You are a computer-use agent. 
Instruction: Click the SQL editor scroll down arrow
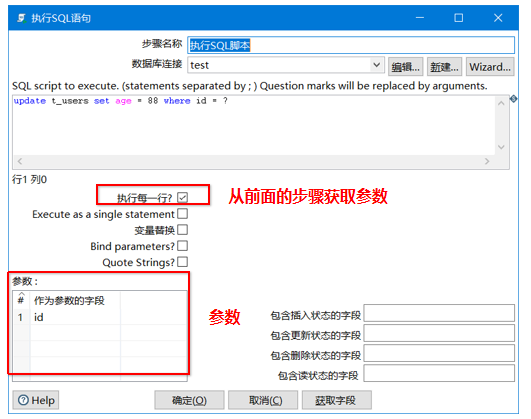click(502, 147)
